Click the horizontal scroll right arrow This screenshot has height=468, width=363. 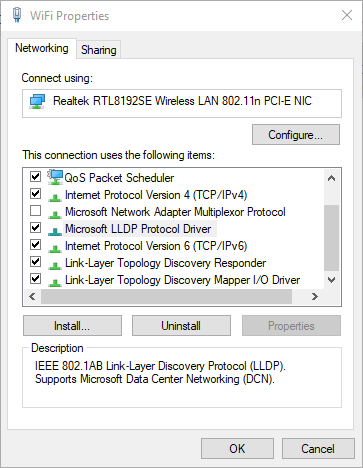pos(314,296)
